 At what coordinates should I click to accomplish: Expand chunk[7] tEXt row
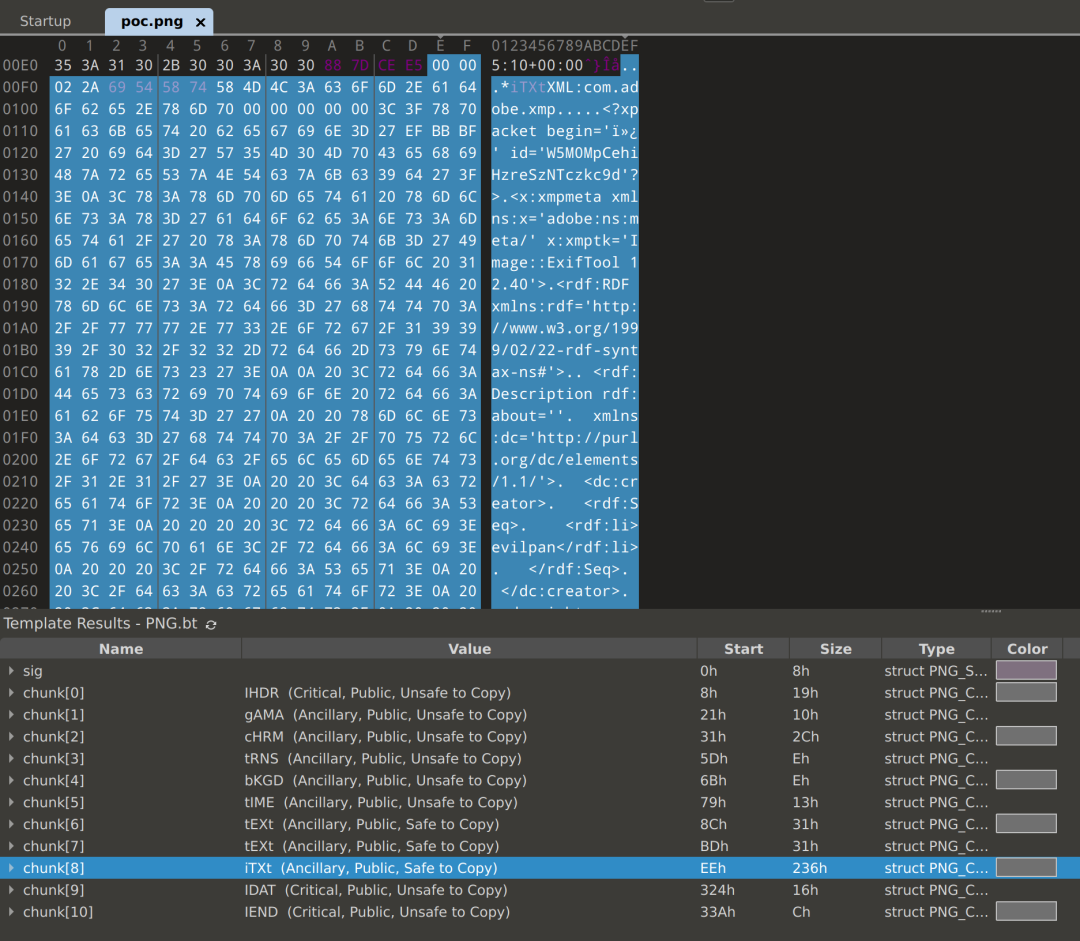point(11,847)
